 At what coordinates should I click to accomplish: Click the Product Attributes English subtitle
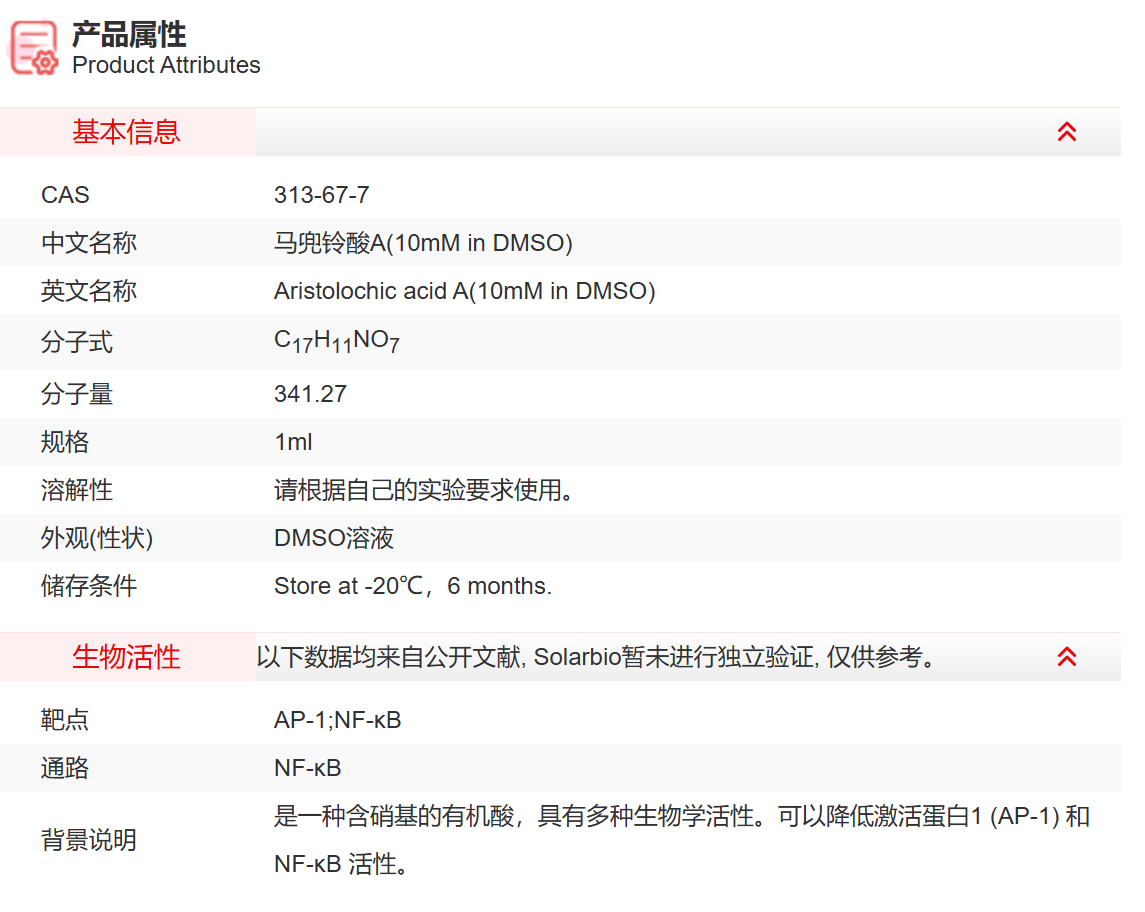point(166,65)
